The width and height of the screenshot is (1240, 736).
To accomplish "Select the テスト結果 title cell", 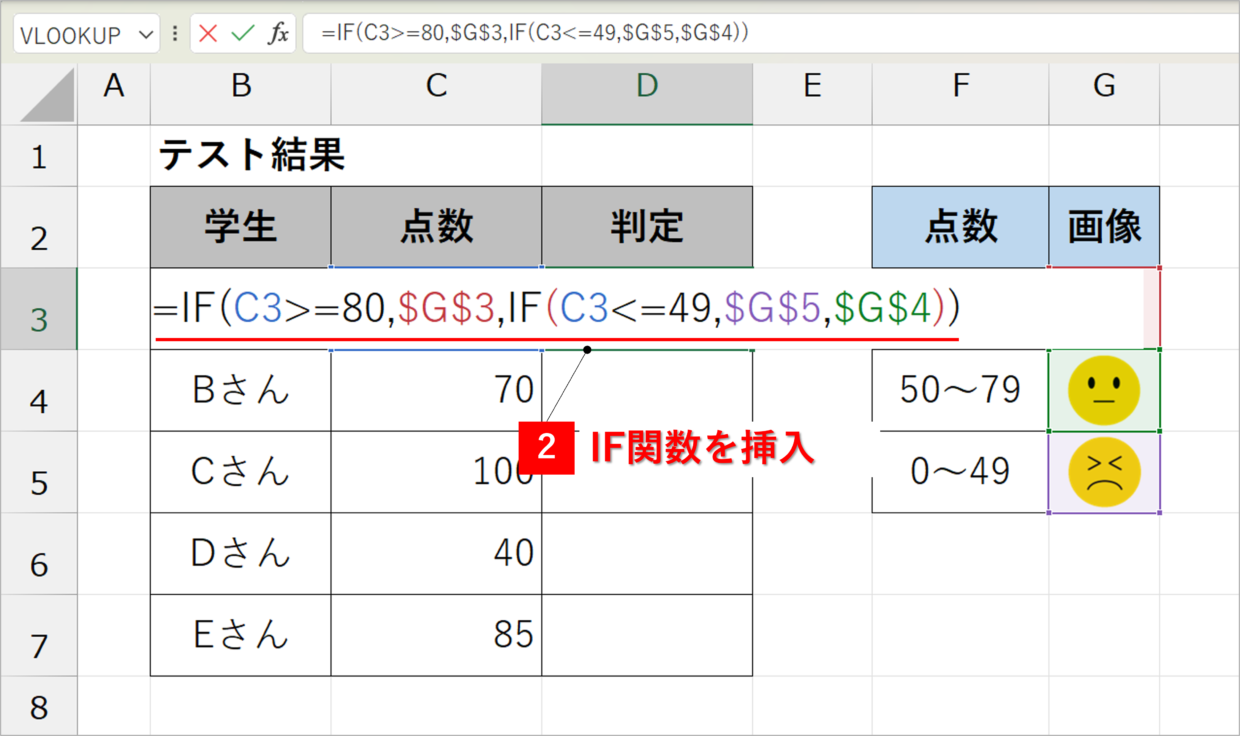I will click(x=252, y=155).
